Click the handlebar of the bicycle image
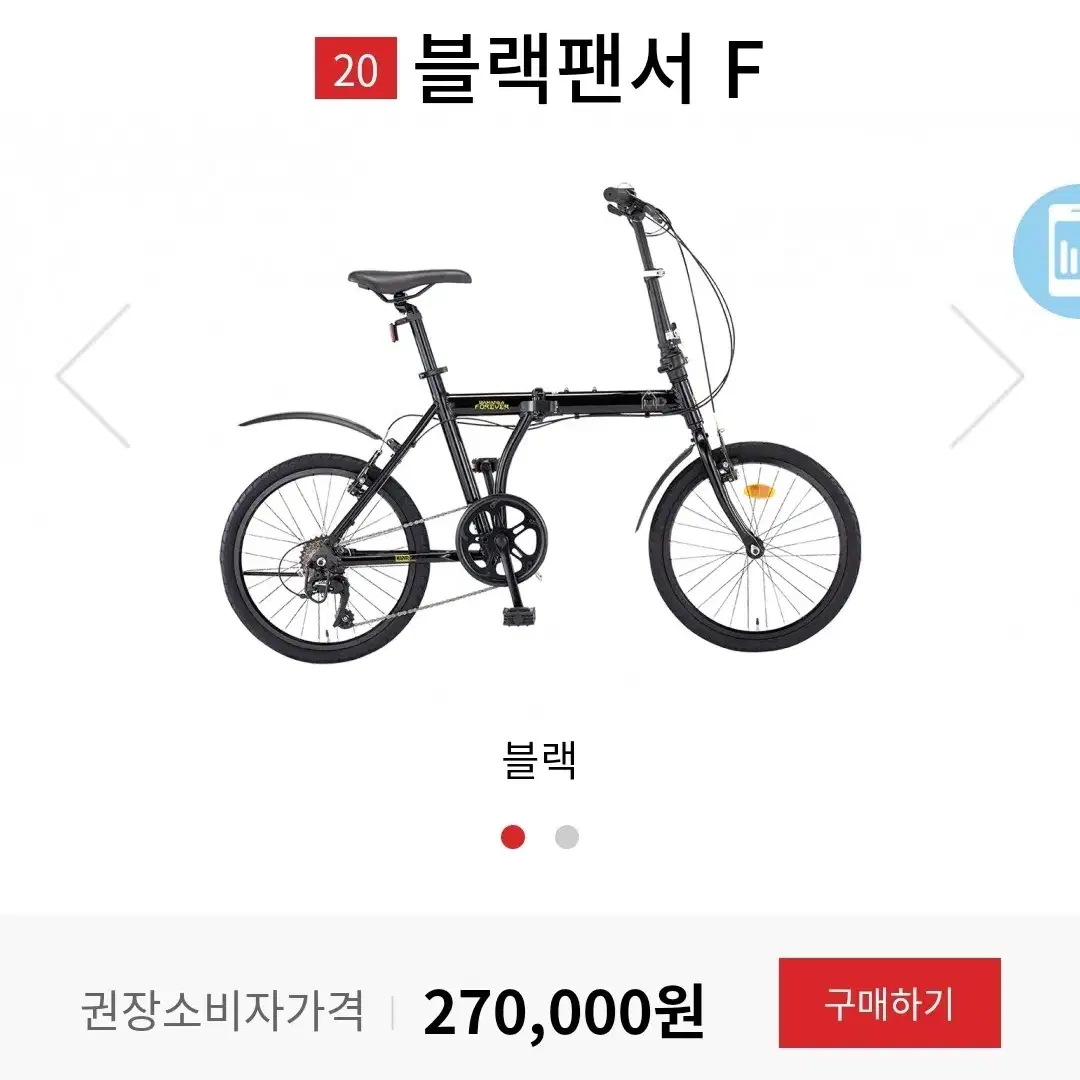Viewport: 1080px width, 1080px height. 634,203
